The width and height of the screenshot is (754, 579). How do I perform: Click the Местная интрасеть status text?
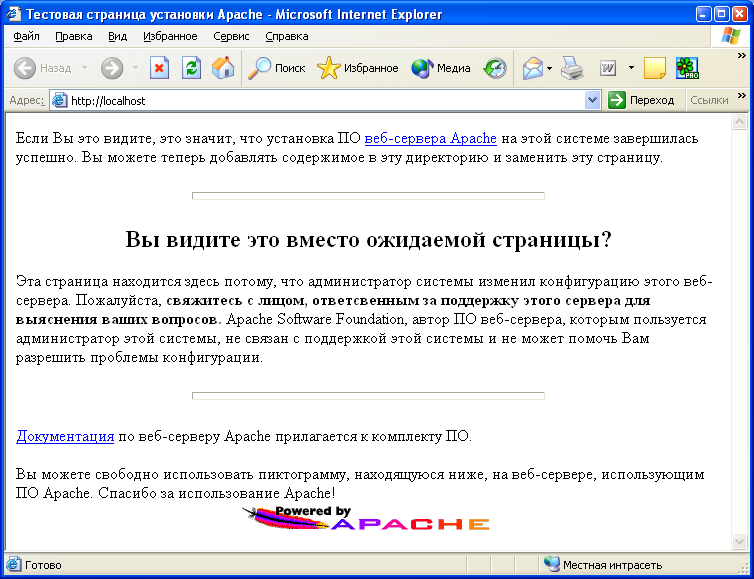612,565
